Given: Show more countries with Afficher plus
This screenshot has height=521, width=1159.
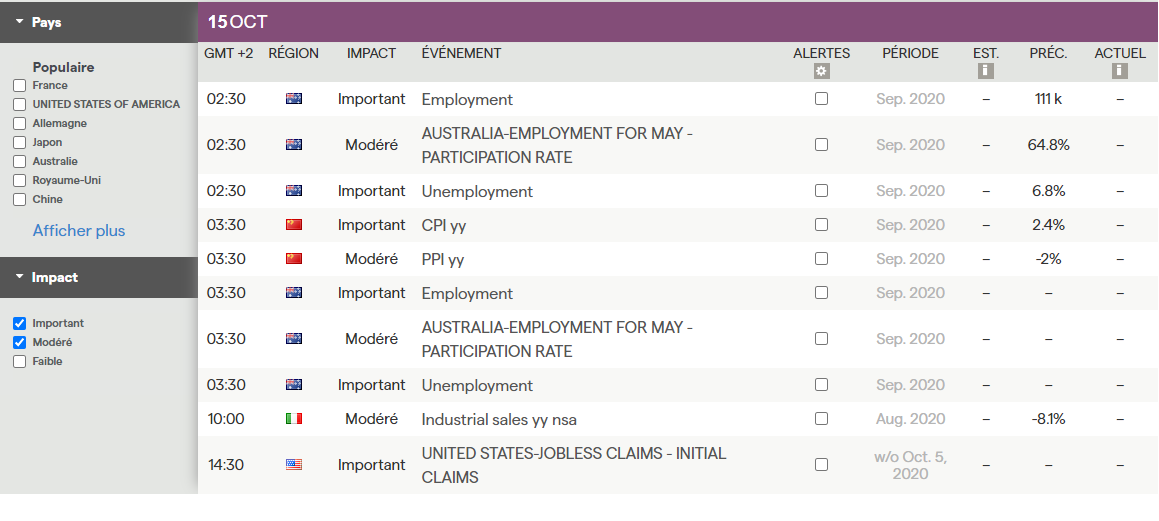Looking at the screenshot, I should click(x=79, y=231).
